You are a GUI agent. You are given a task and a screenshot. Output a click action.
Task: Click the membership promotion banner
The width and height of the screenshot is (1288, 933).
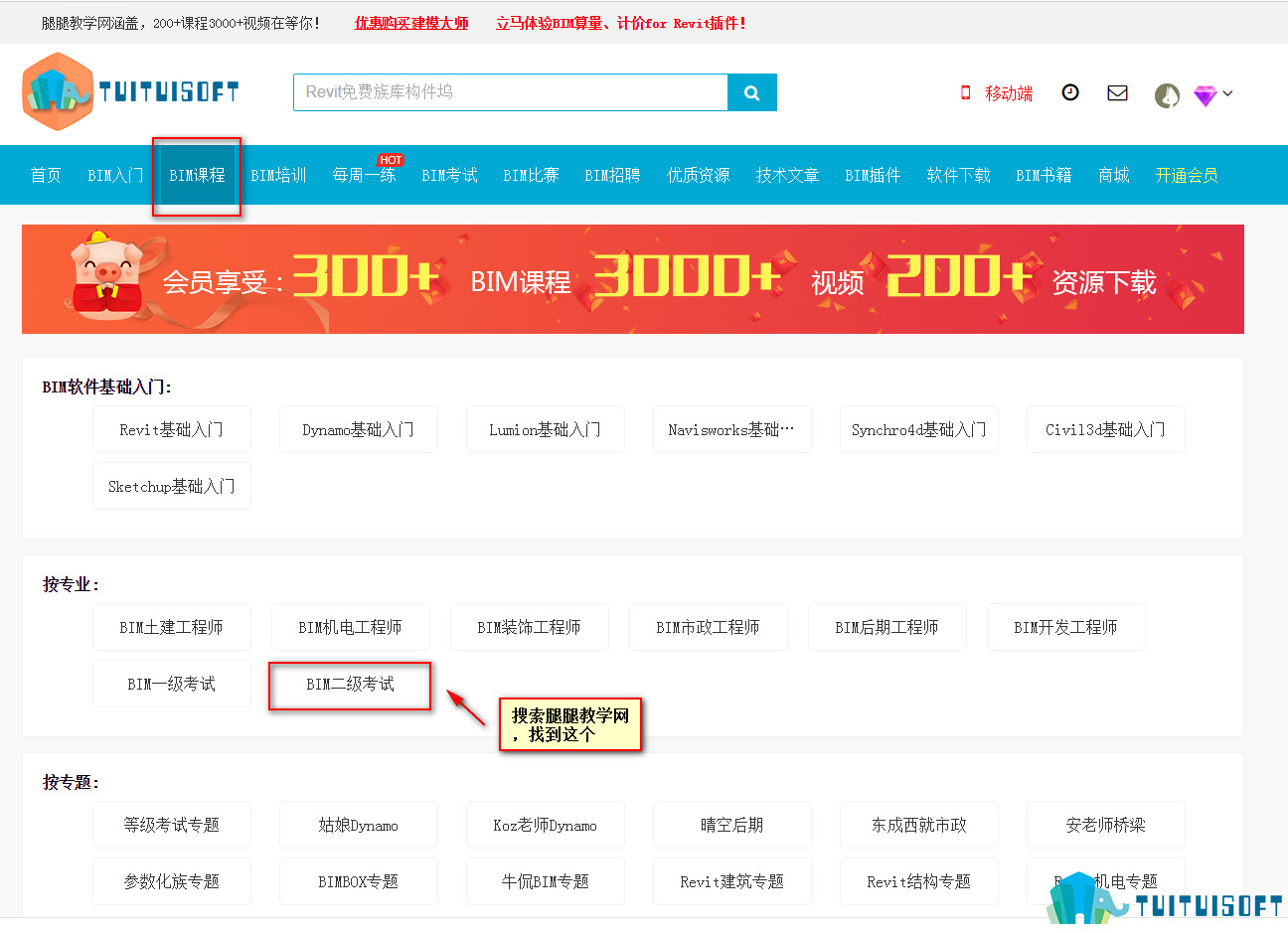point(633,279)
